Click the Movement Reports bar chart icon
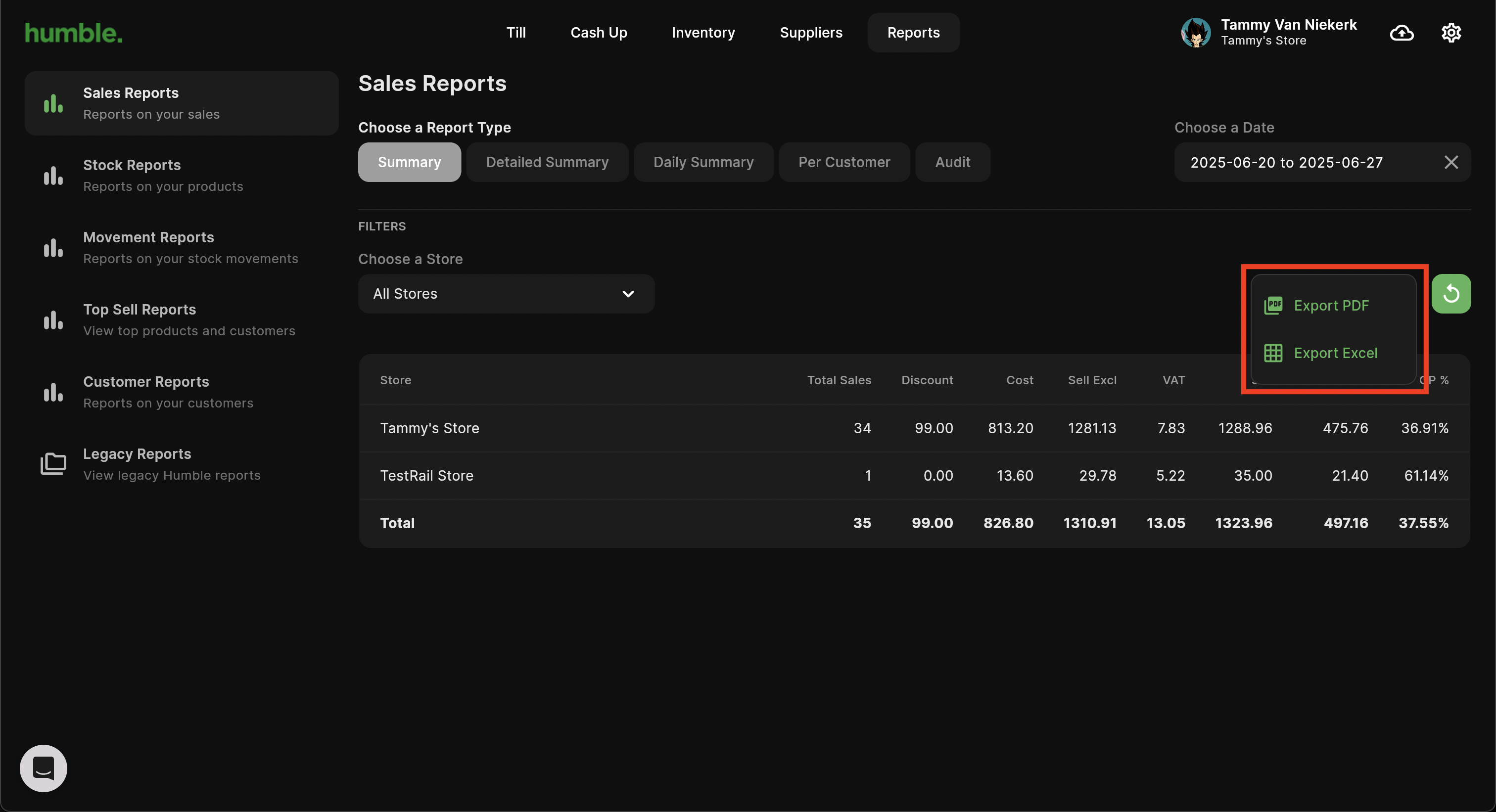 [53, 248]
